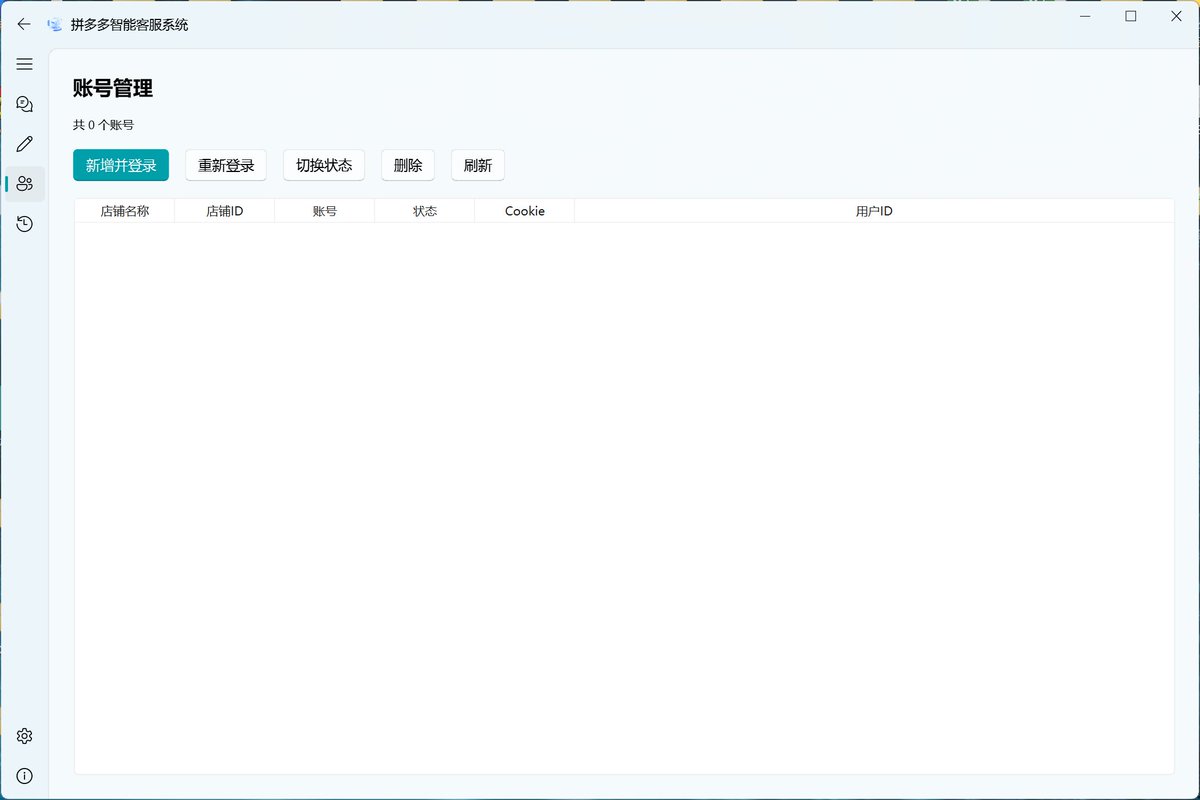
Task: Close the application window
Action: click(x=1177, y=16)
